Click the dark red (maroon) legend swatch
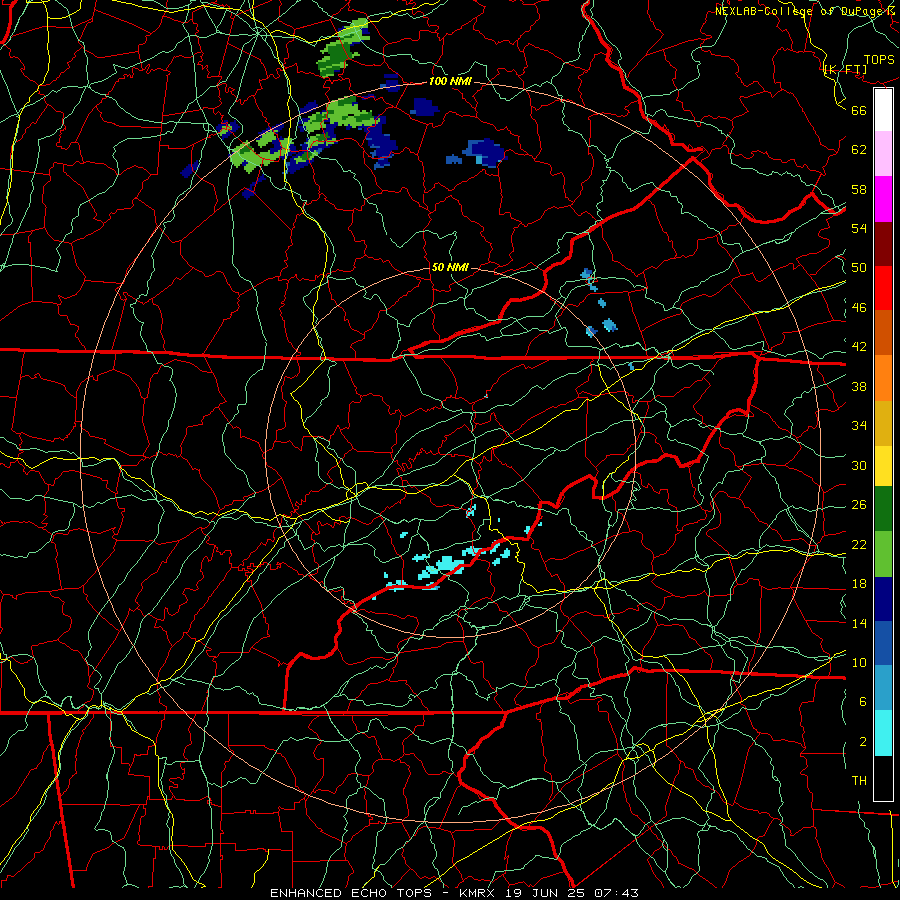This screenshot has width=900, height=900. click(883, 244)
